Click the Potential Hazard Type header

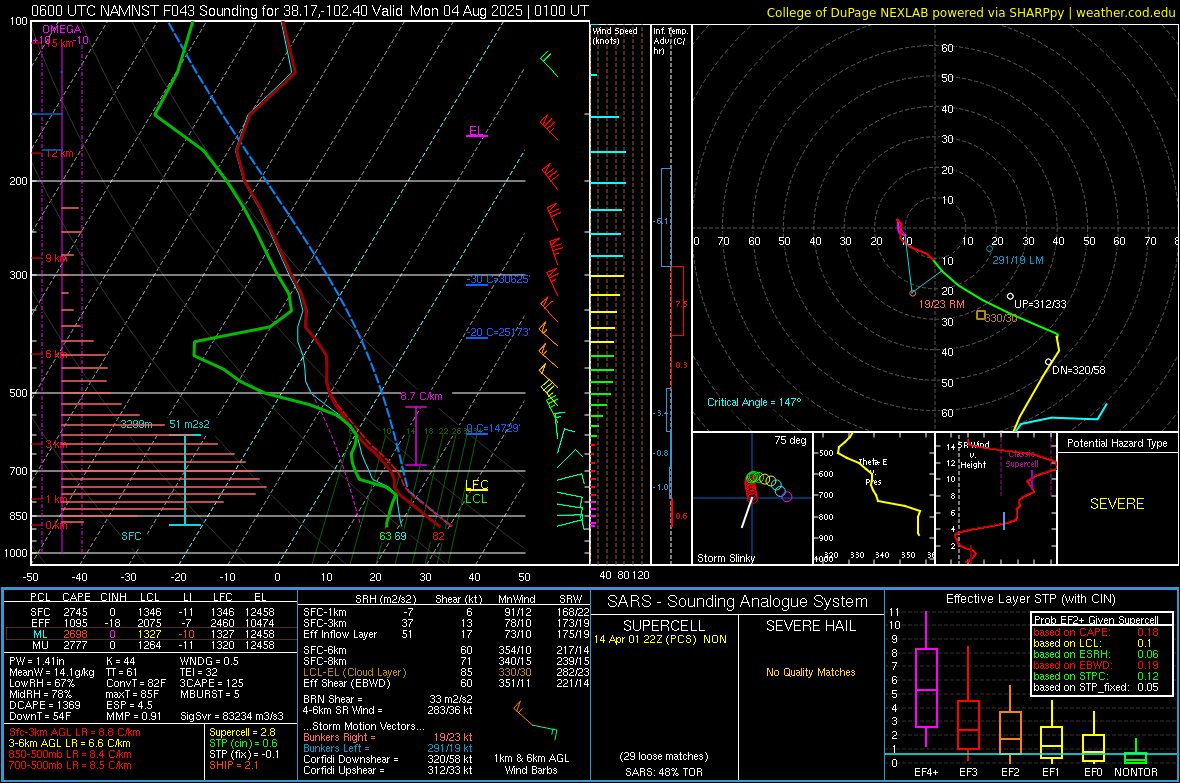tap(1117, 443)
